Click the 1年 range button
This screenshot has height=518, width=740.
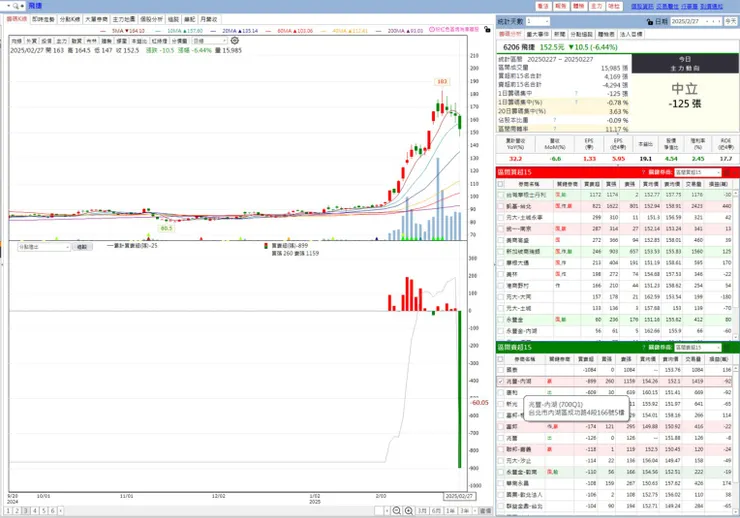tap(451, 510)
